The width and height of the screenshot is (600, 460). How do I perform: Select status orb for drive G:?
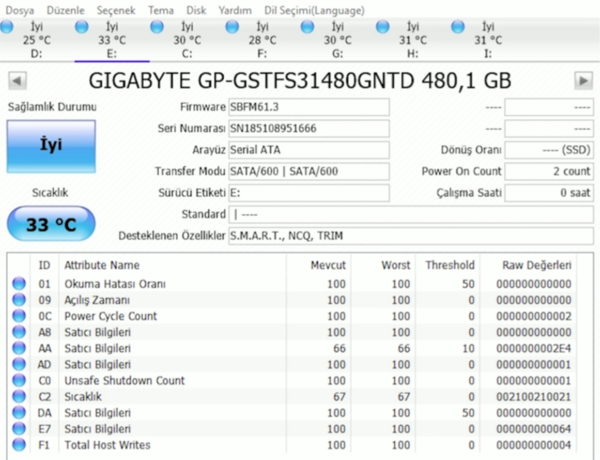coord(307,27)
